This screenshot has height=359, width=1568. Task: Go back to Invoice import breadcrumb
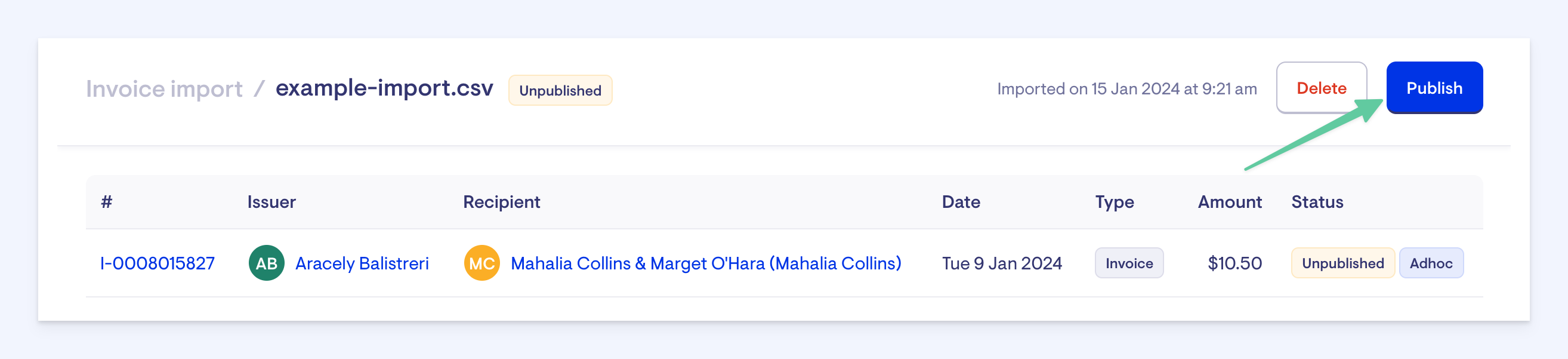pos(163,89)
